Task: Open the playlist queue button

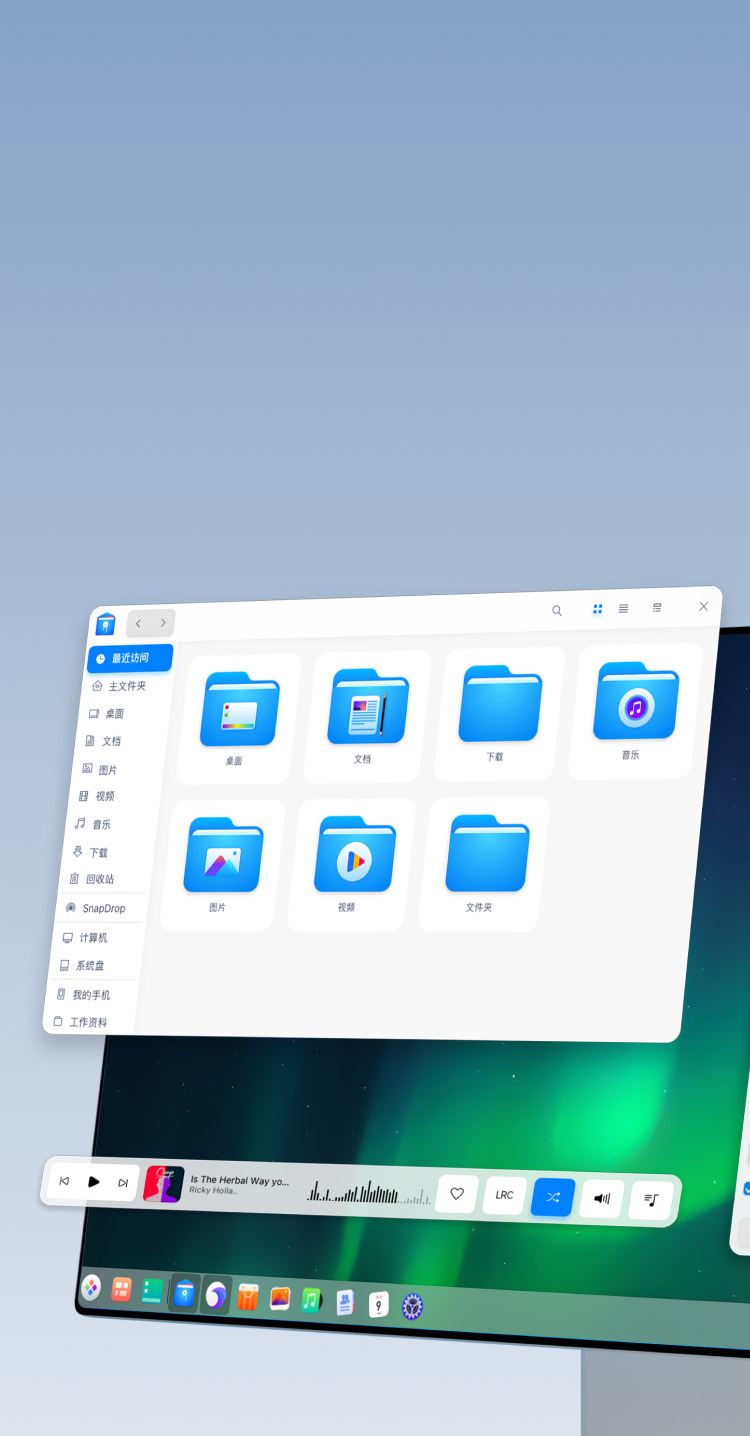Action: click(651, 1200)
